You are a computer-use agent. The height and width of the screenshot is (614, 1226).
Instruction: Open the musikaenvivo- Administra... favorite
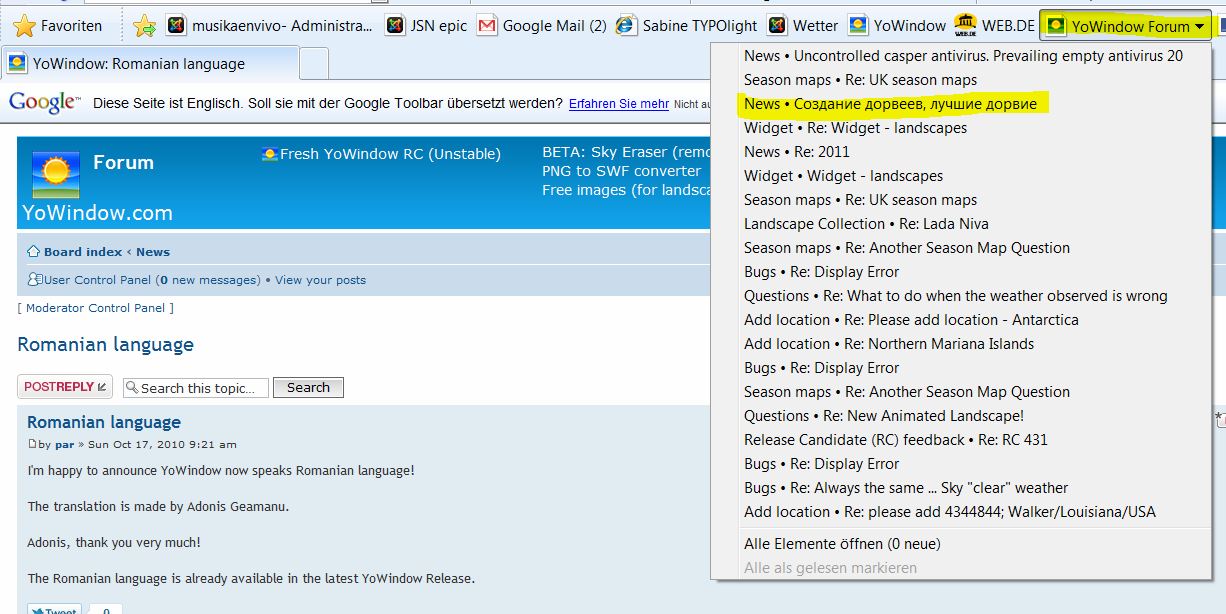[x=271, y=26]
